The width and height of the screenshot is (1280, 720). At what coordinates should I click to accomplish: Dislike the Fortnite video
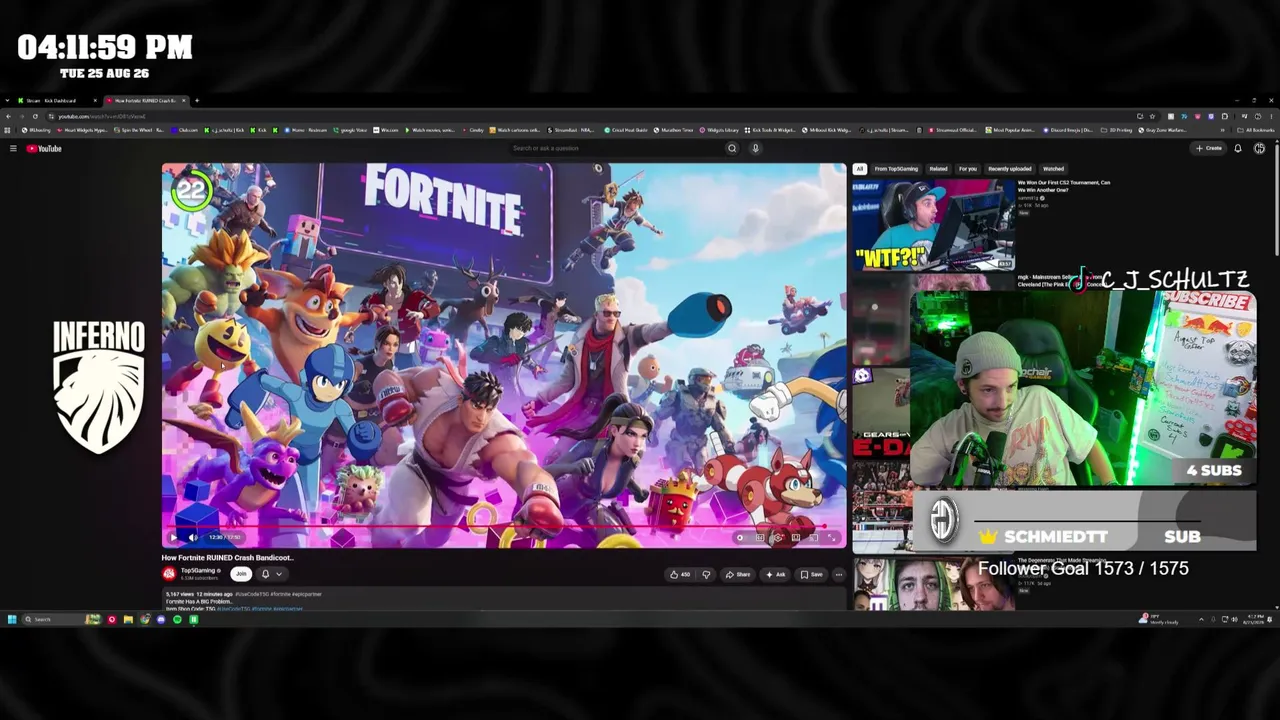click(706, 574)
